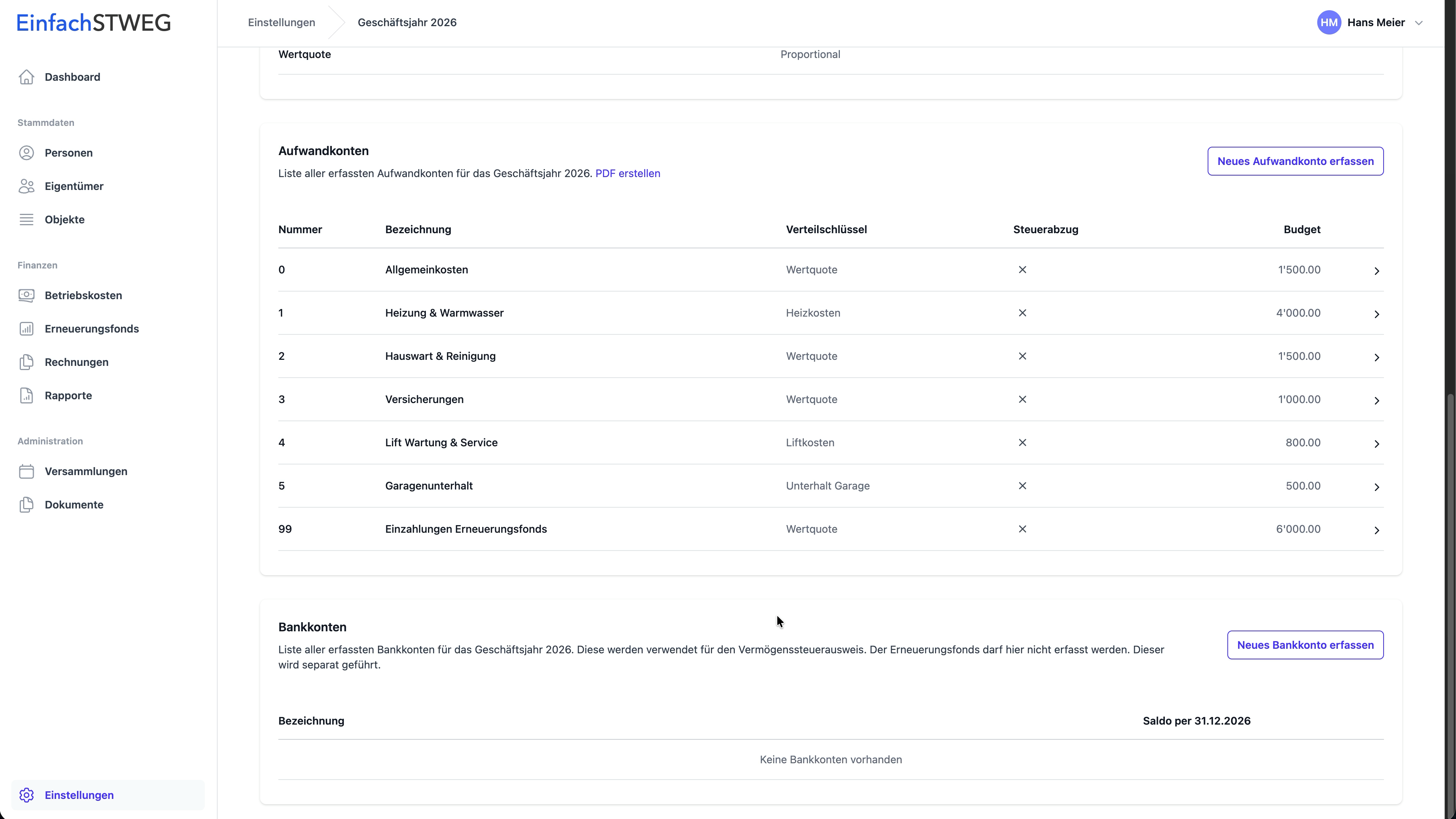Open Betriebskosten via its banknote icon
The image size is (1456, 819).
click(x=27, y=295)
